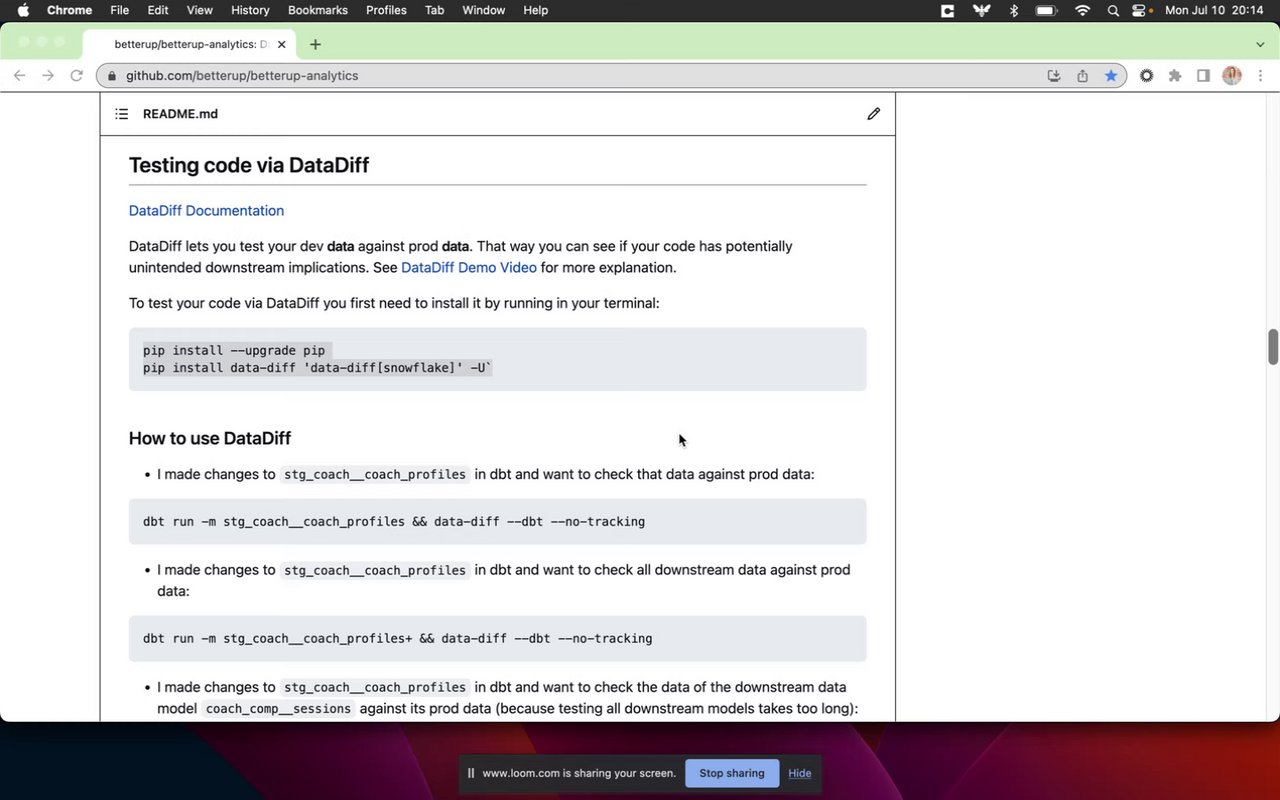
Task: Click the battery icon in menu bar
Action: point(1046,10)
